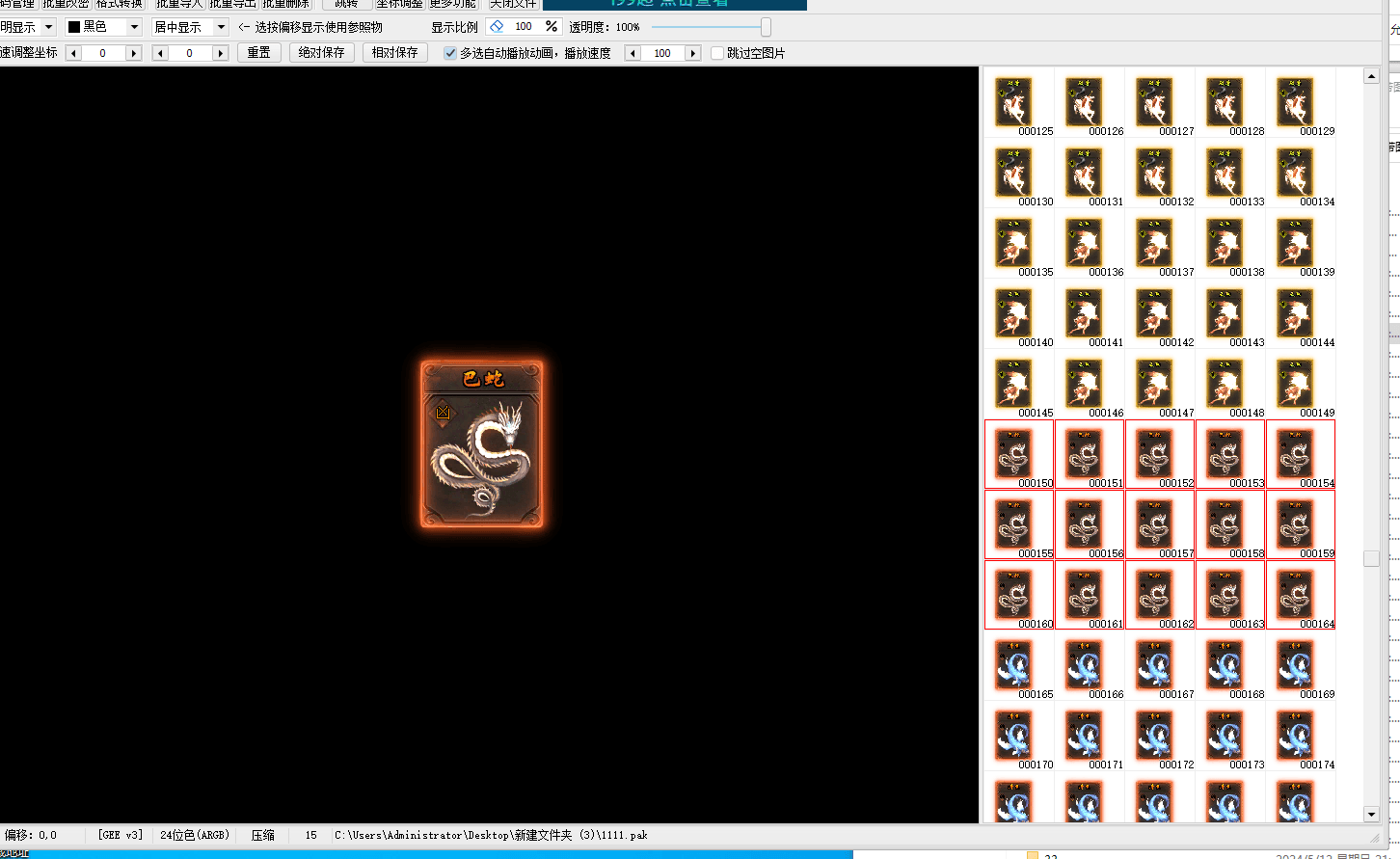The image size is (1400, 859).
Task: Click the 1111.pak file path in status bar
Action: 492,835
